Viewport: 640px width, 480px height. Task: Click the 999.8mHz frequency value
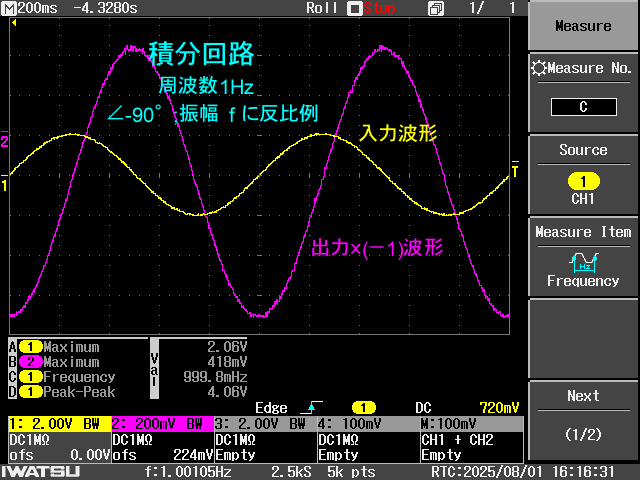coord(215,377)
